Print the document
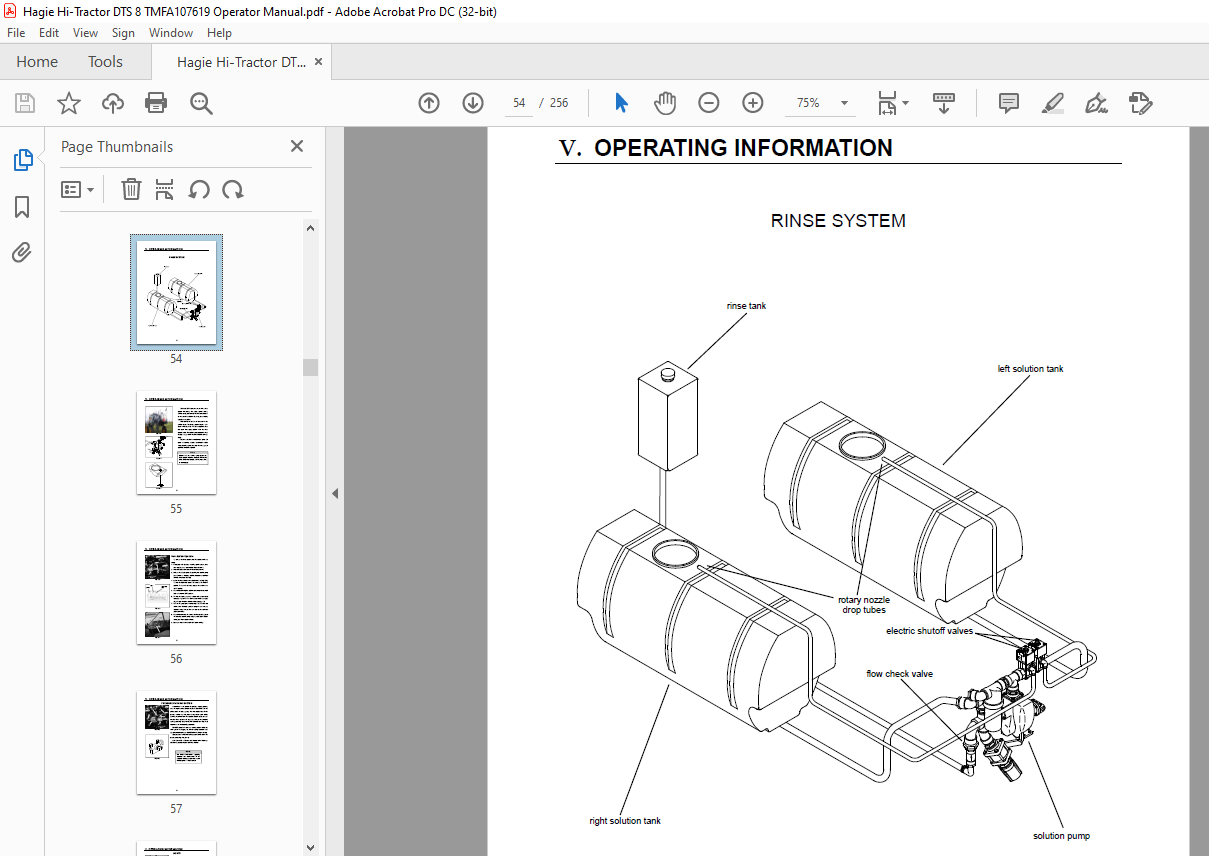Viewport: 1209px width, 856px height. pos(156,103)
